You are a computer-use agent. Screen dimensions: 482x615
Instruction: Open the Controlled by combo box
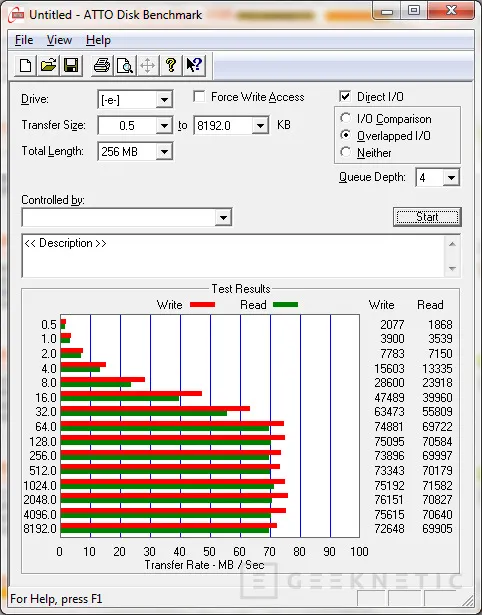pos(127,217)
